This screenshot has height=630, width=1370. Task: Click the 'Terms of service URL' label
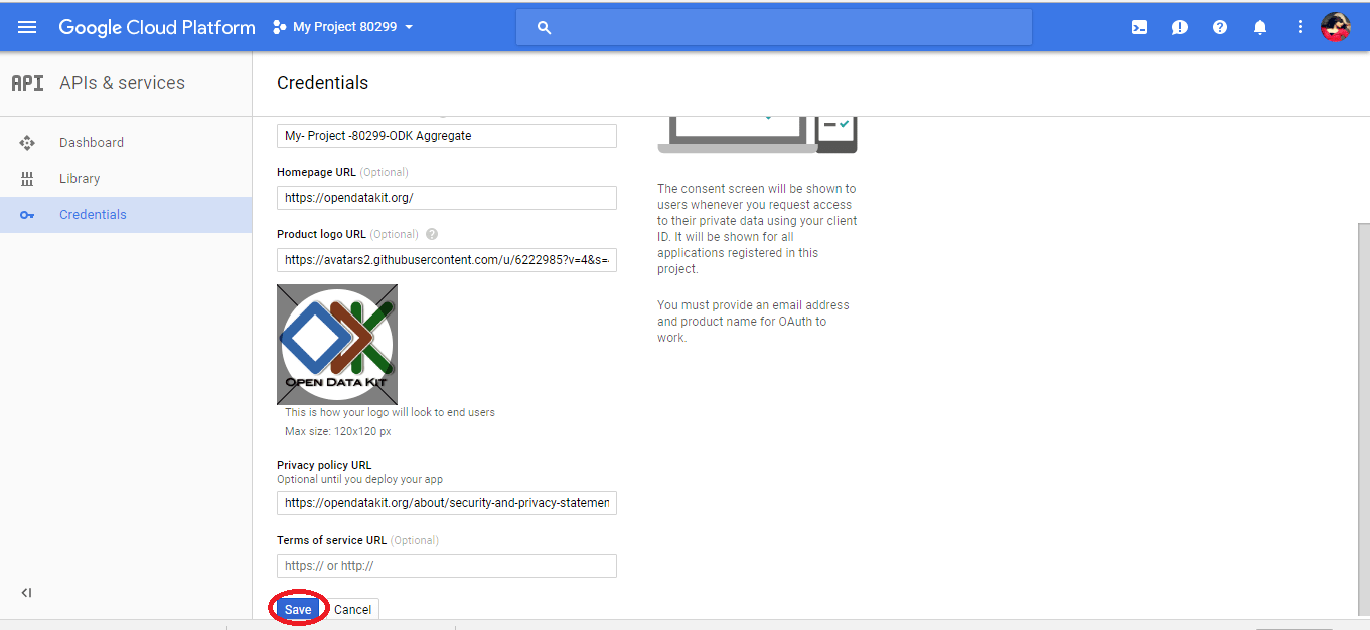click(x=332, y=540)
